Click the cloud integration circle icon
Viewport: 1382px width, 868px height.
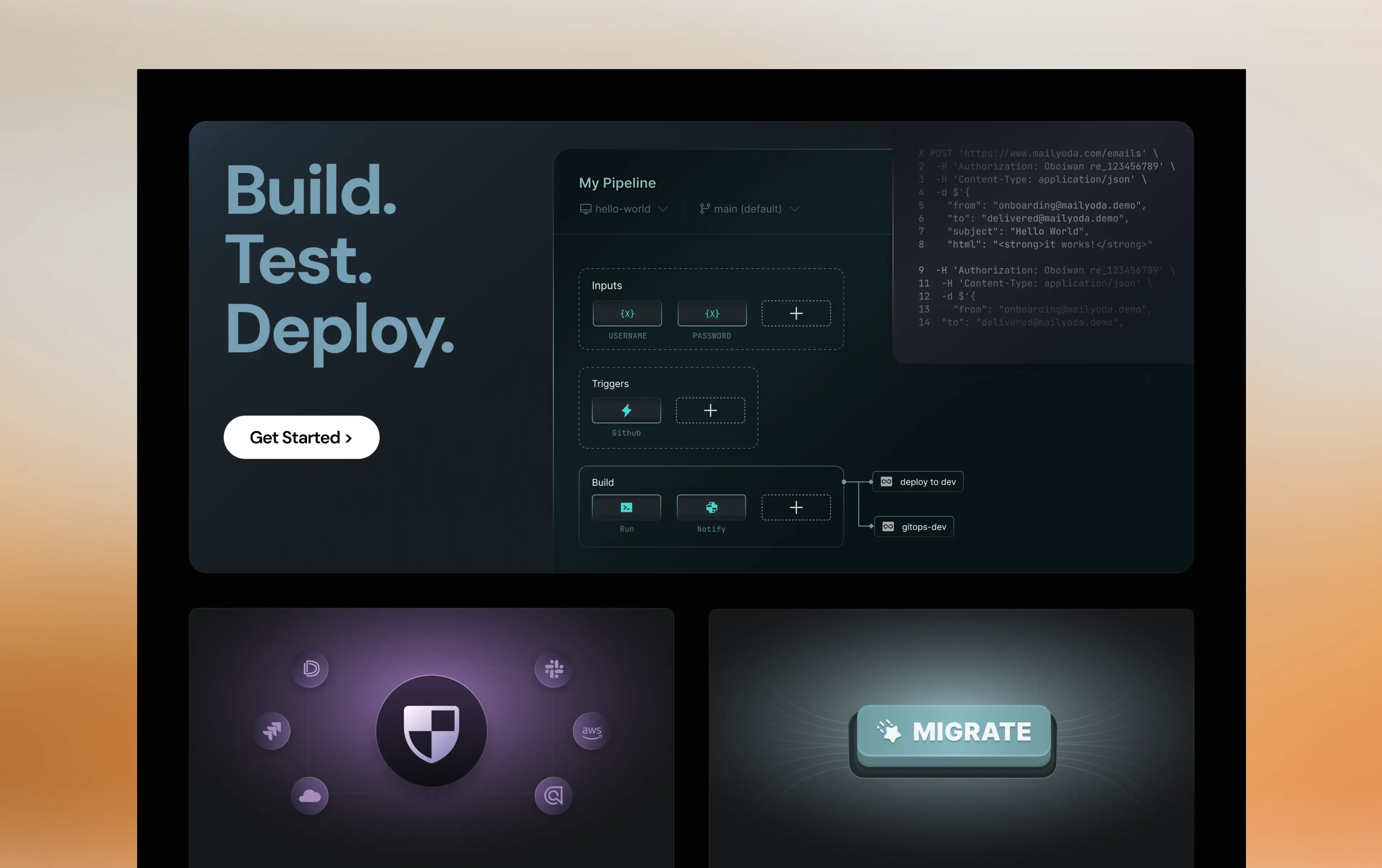click(x=310, y=796)
